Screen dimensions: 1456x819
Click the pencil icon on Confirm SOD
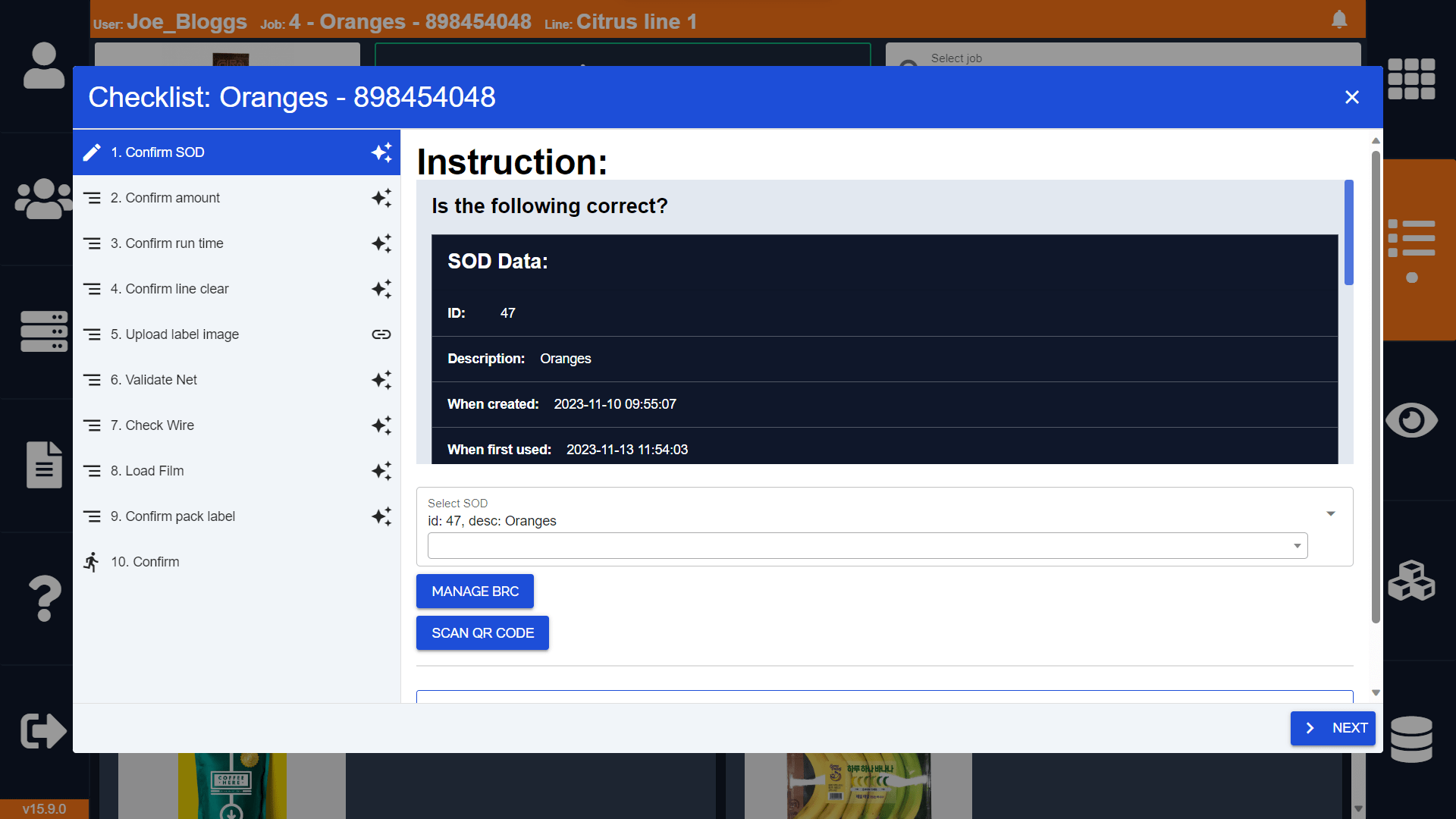(x=92, y=152)
